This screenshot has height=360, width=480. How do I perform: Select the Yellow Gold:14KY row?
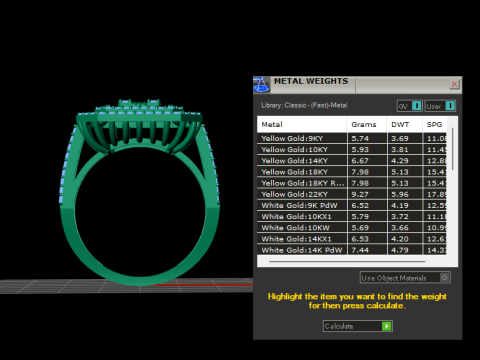tap(352, 161)
